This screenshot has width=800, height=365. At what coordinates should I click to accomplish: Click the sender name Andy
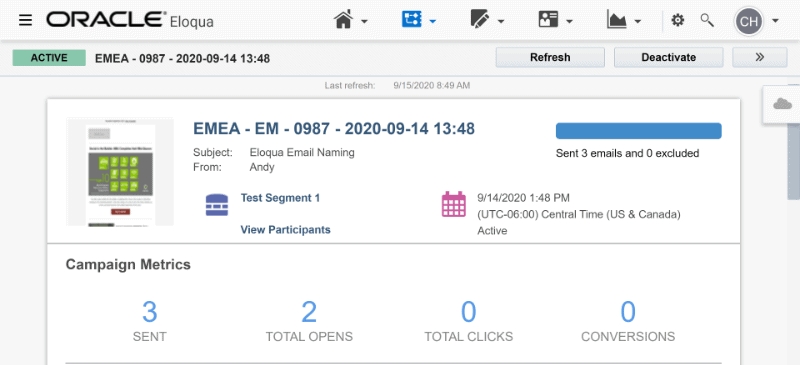pos(262,167)
